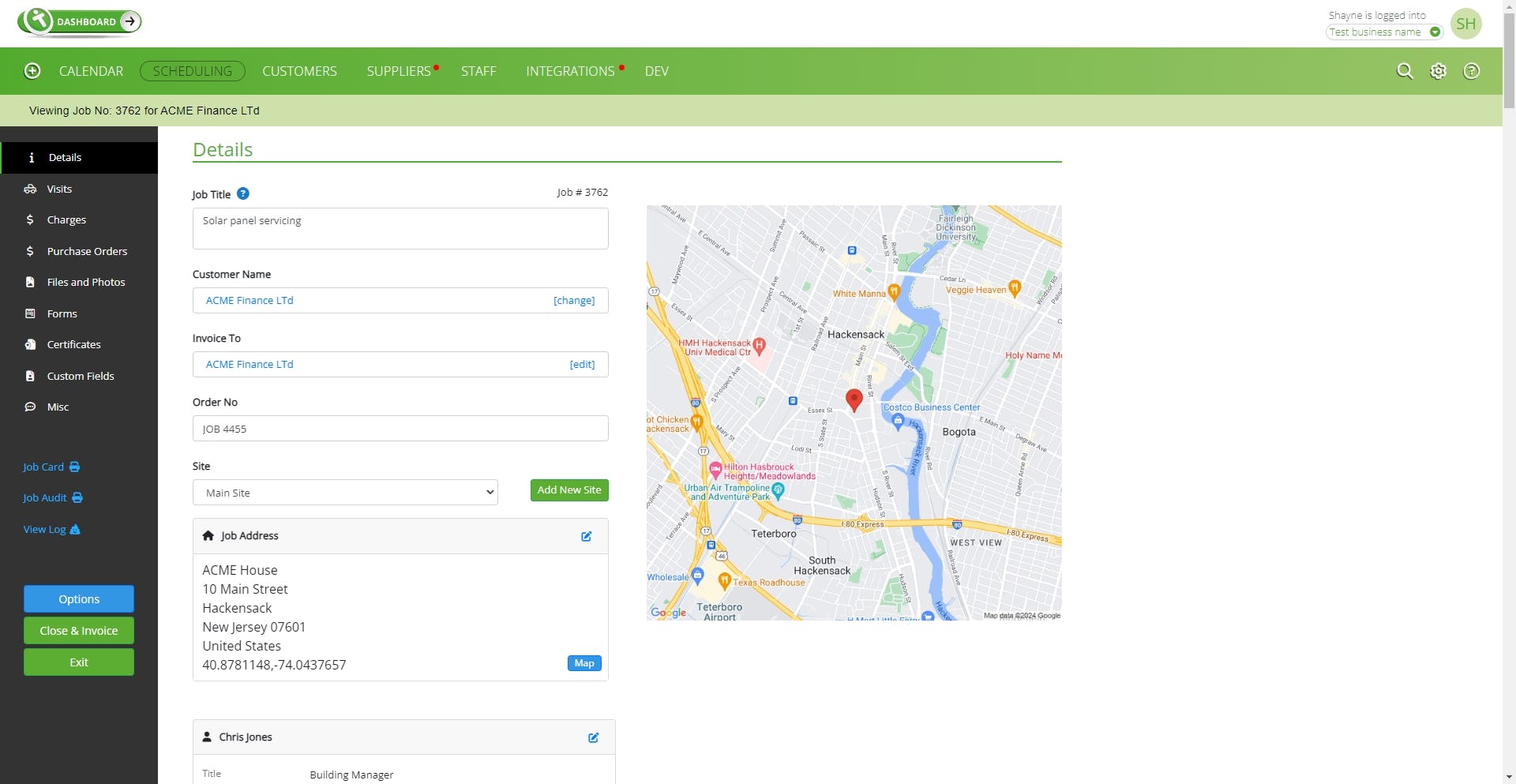
Task: Open settings via the gear icon
Action: [x=1438, y=70]
